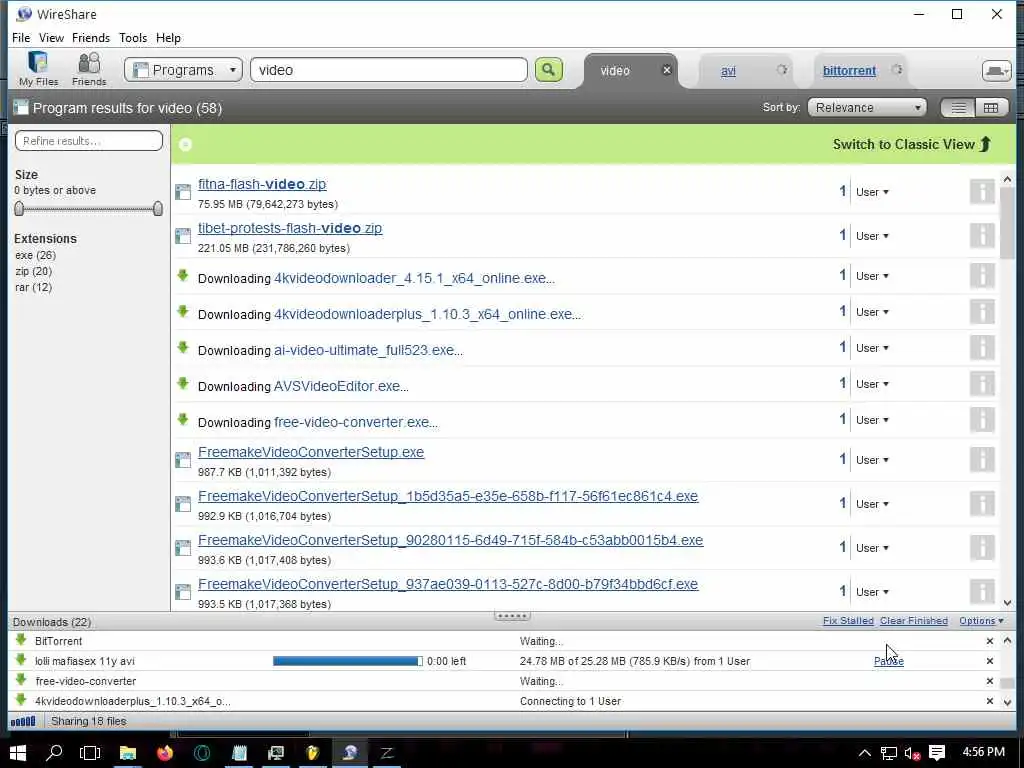Show info for 4kvideodownloader_4.15.1 row
Viewport: 1024px width, 768px height.
pyautogui.click(x=982, y=276)
